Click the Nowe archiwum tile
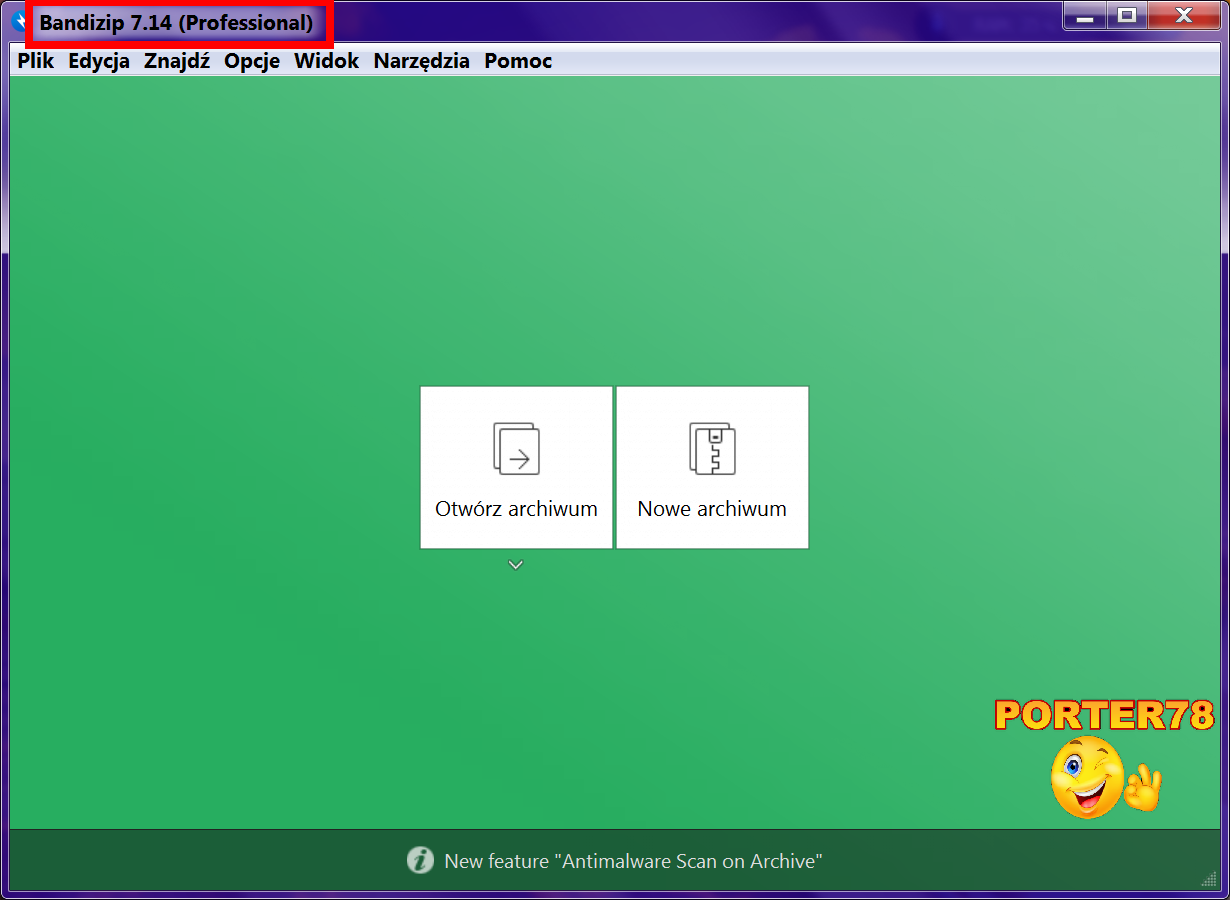Screen dimensions: 1230x900 pos(712,467)
